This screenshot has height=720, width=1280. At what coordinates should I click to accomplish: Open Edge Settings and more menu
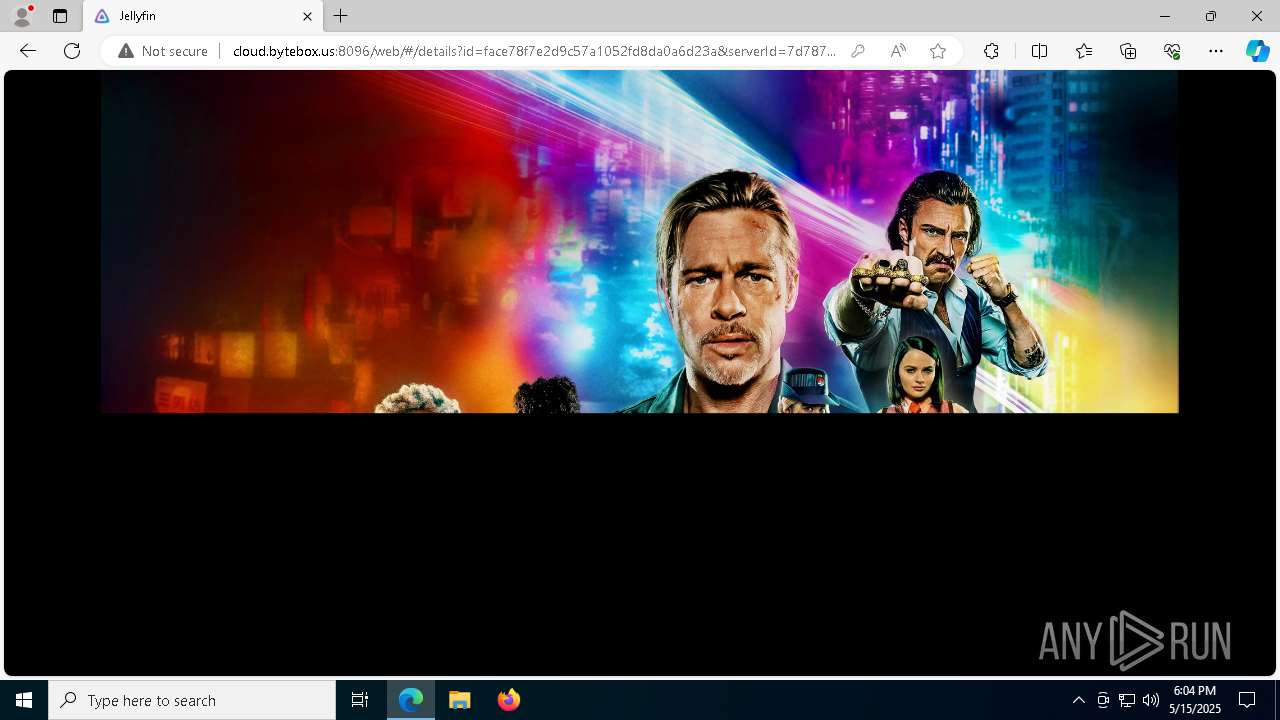pos(1216,51)
